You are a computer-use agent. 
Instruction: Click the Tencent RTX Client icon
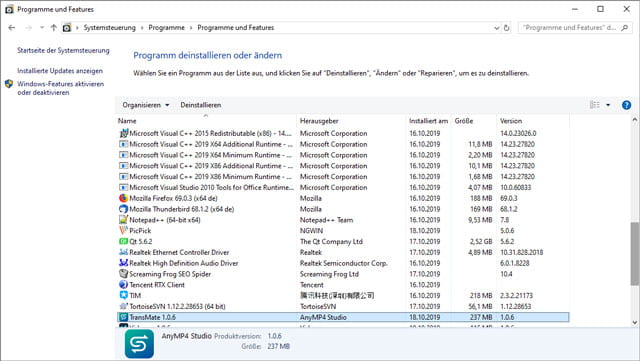point(123,285)
